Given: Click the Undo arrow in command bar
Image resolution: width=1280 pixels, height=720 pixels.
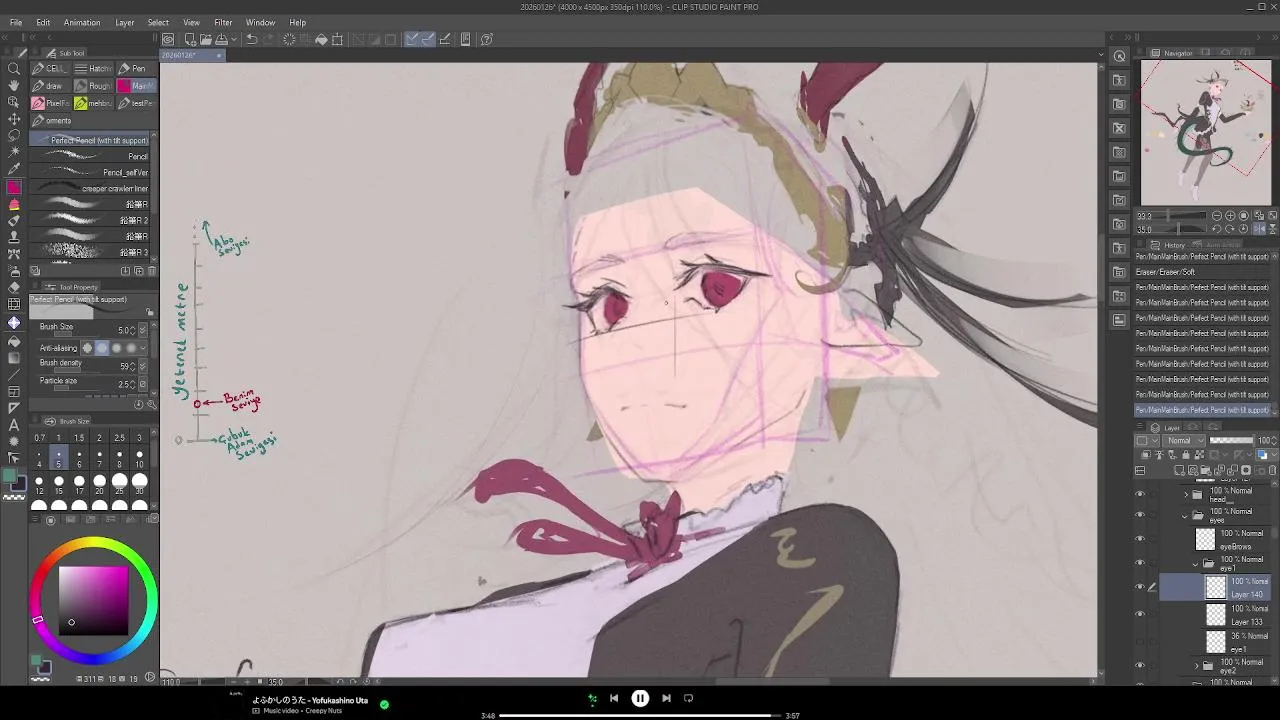Looking at the screenshot, I should click(x=252, y=39).
